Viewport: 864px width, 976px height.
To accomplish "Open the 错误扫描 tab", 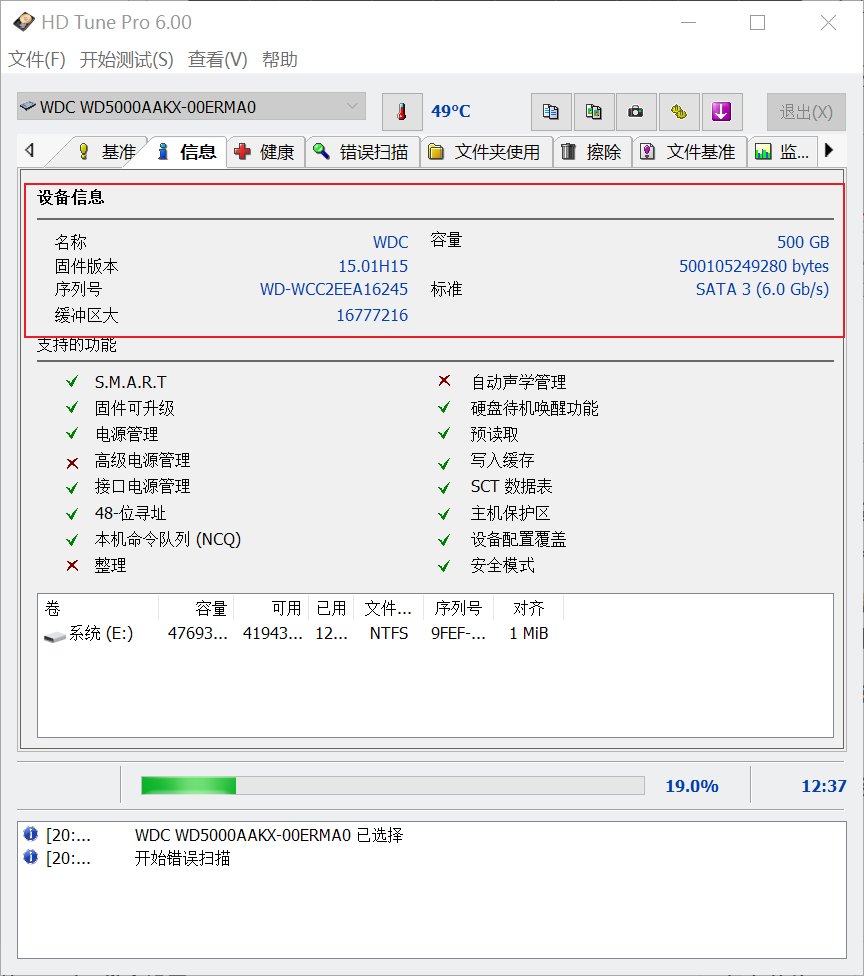I will pyautogui.click(x=362, y=152).
